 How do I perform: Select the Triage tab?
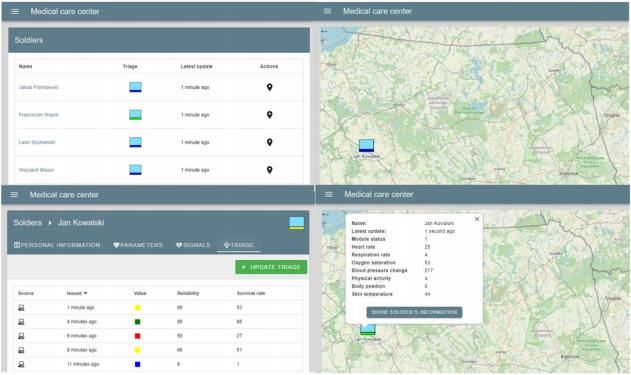[x=239, y=245]
